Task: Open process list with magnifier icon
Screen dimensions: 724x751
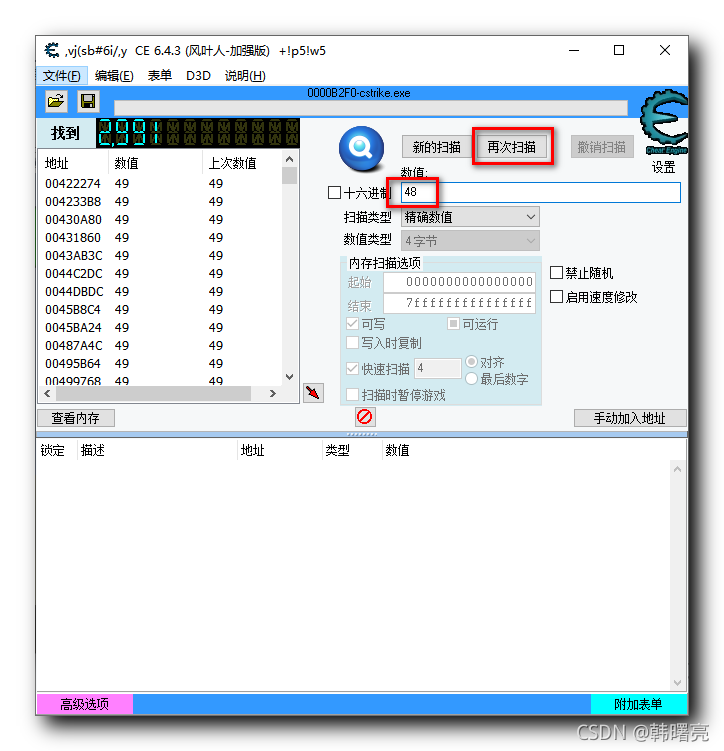Action: (362, 148)
